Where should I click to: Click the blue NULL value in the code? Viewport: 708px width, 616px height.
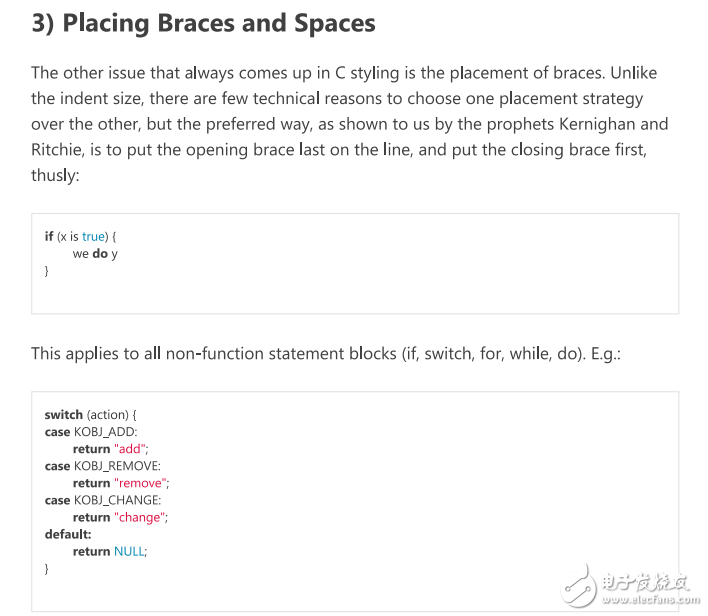point(130,551)
